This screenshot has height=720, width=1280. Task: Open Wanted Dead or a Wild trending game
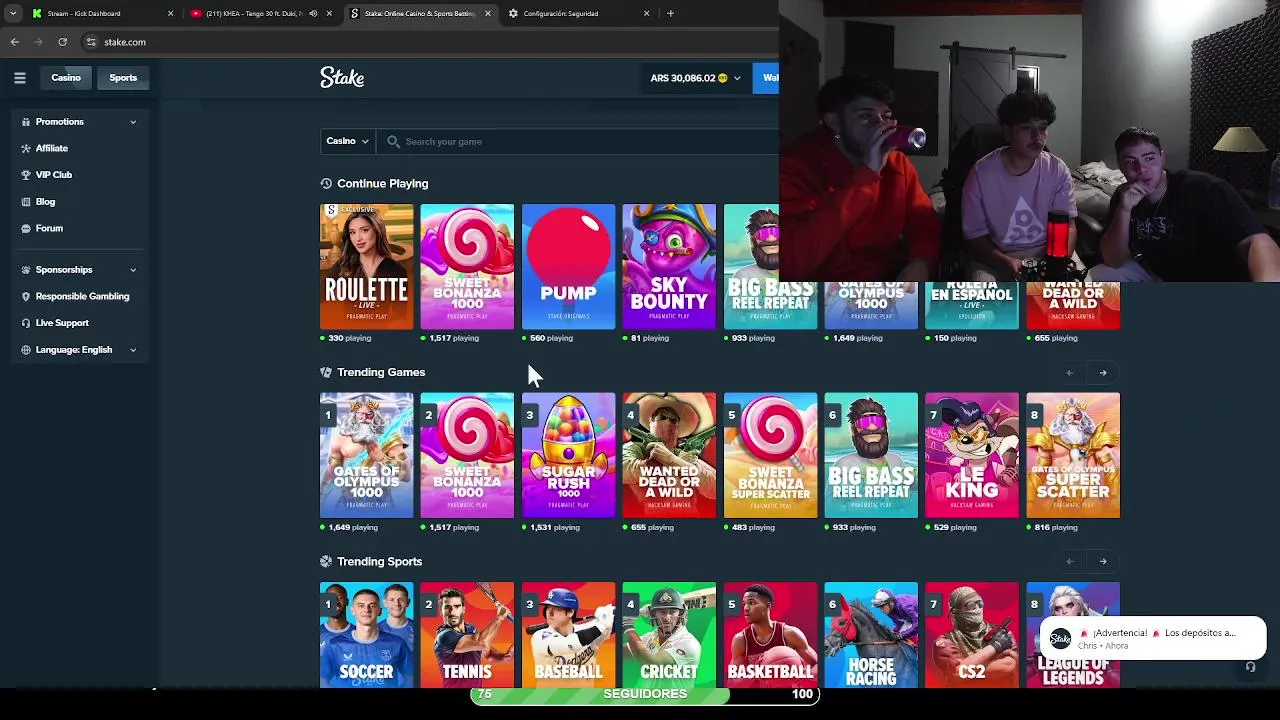(x=669, y=456)
